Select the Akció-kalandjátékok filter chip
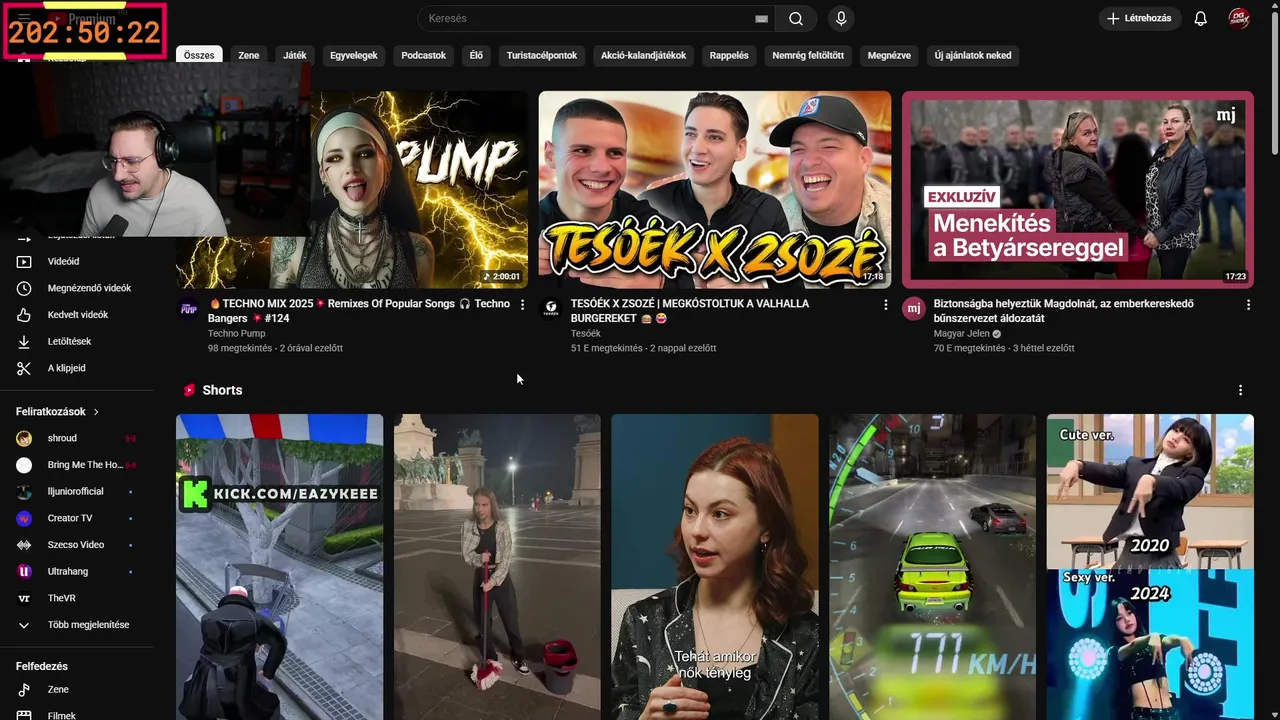1280x720 pixels. coord(644,56)
